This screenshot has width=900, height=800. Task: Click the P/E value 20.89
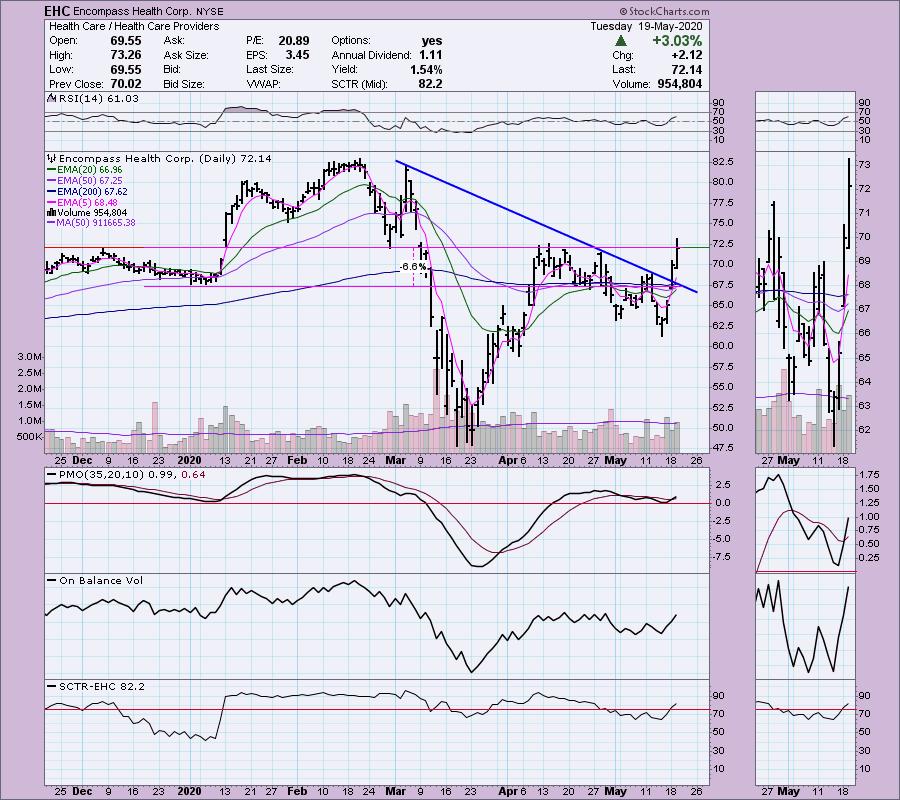click(294, 41)
